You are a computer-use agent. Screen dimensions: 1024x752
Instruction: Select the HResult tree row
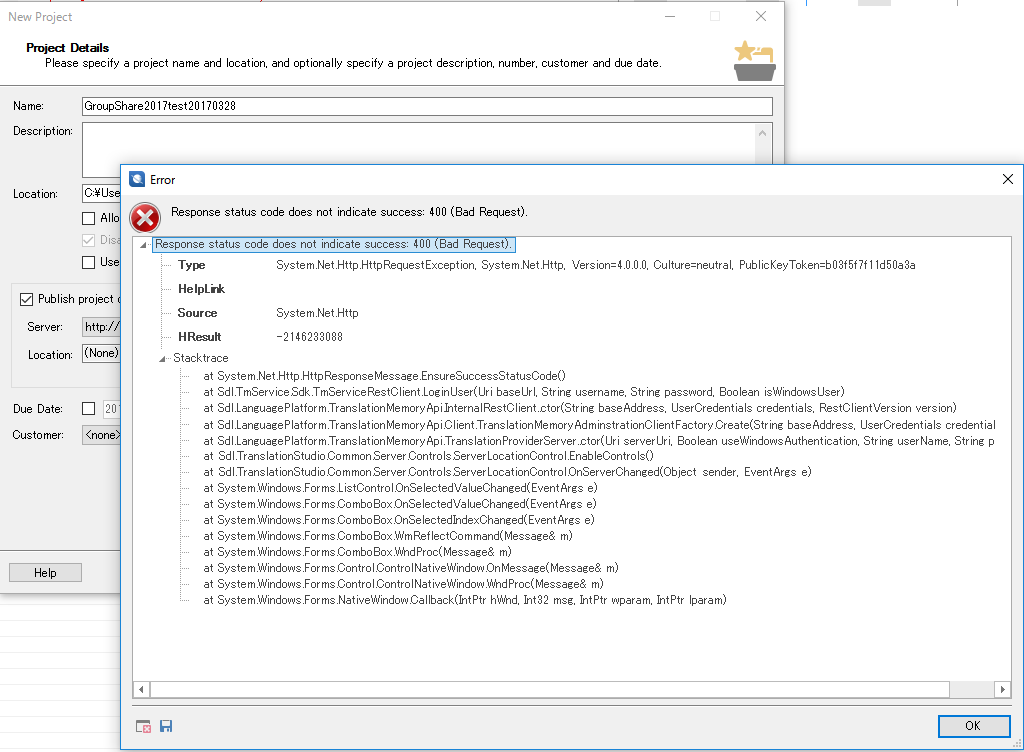199,337
